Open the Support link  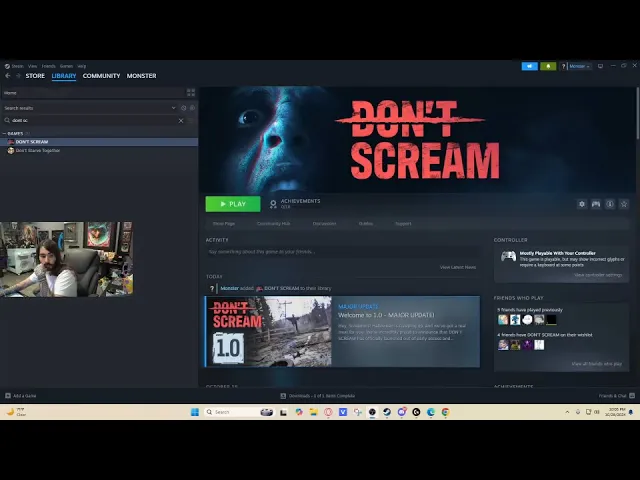[x=403, y=224]
